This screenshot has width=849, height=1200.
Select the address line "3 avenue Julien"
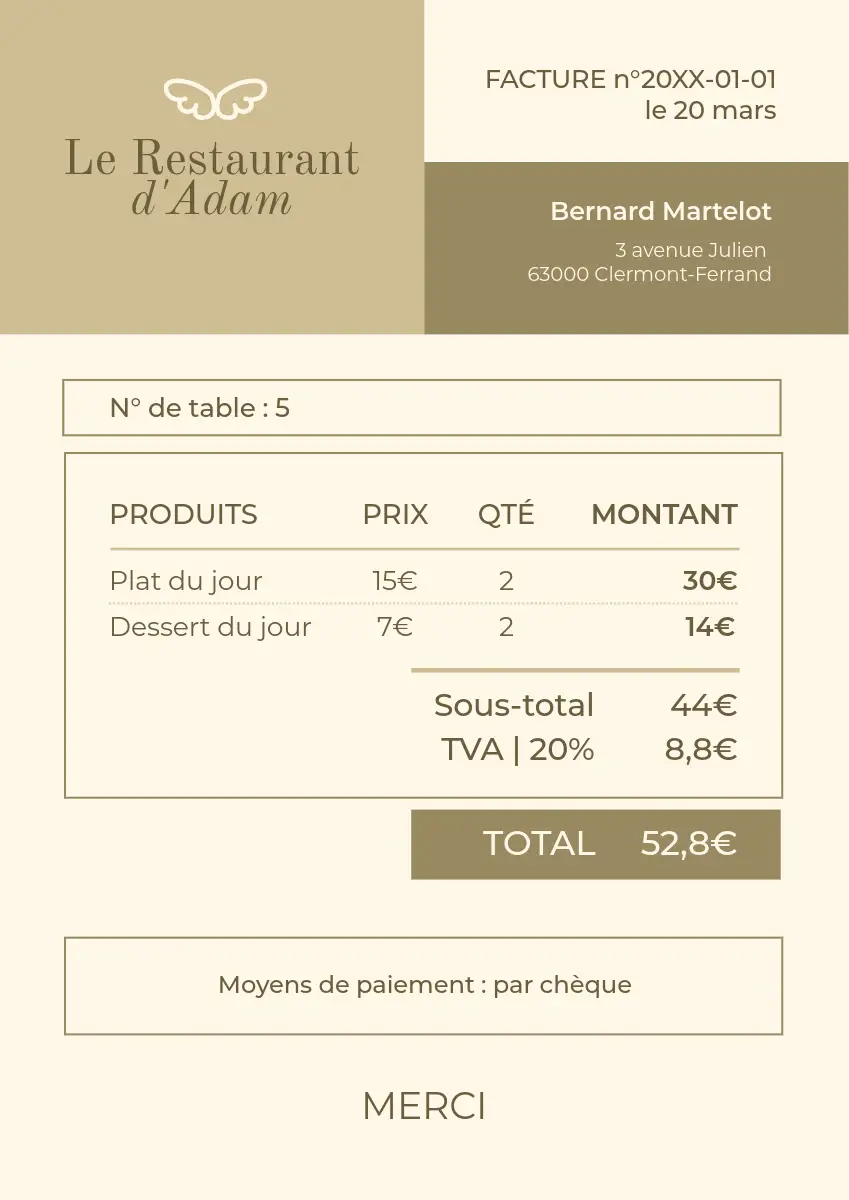point(690,250)
